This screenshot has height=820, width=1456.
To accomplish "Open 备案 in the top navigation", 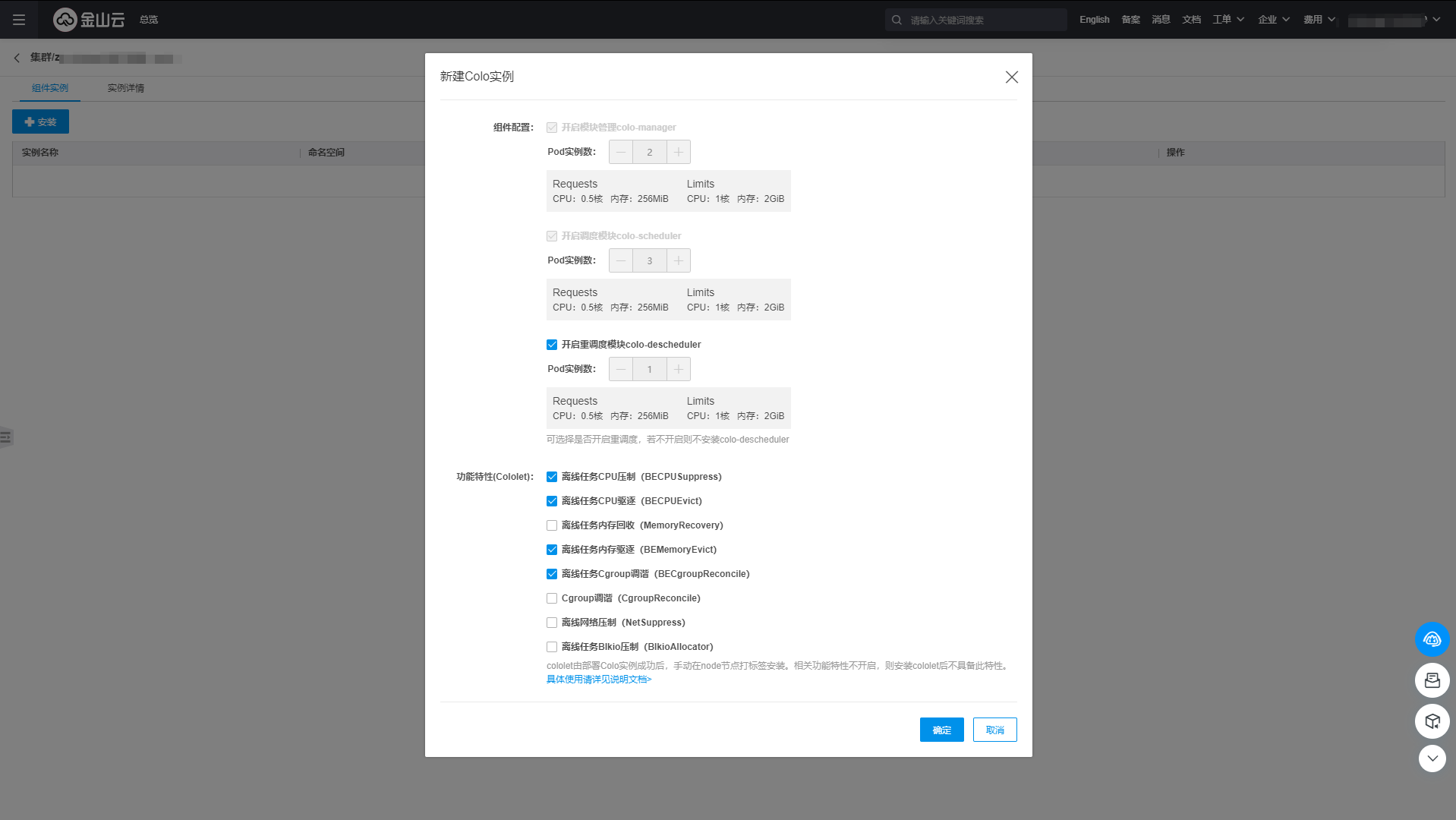I will [x=1130, y=20].
